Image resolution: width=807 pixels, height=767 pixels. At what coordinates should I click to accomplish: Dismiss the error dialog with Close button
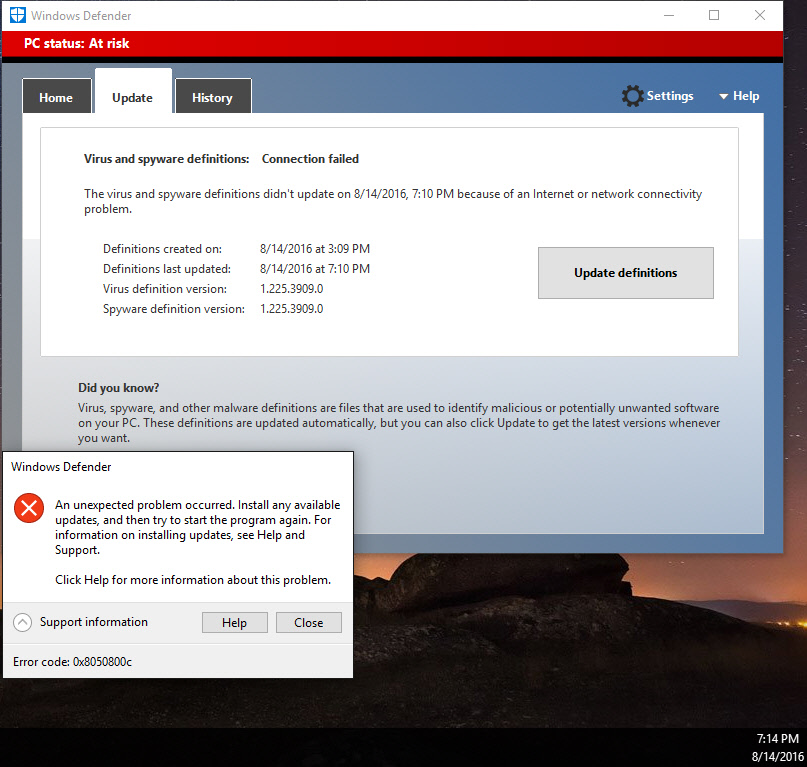pyautogui.click(x=309, y=622)
